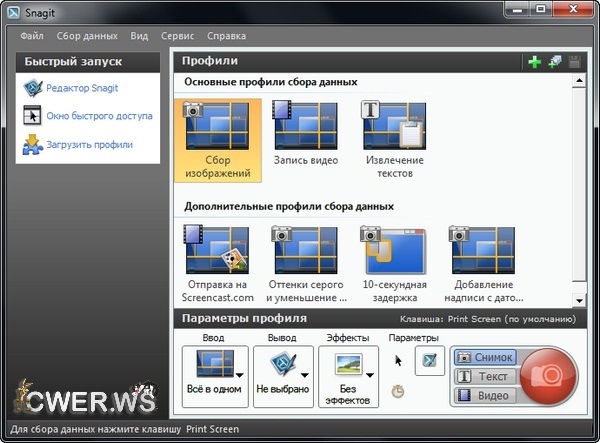
Task: Select the Оттенки серого и уменьшение profile
Action: coord(305,263)
